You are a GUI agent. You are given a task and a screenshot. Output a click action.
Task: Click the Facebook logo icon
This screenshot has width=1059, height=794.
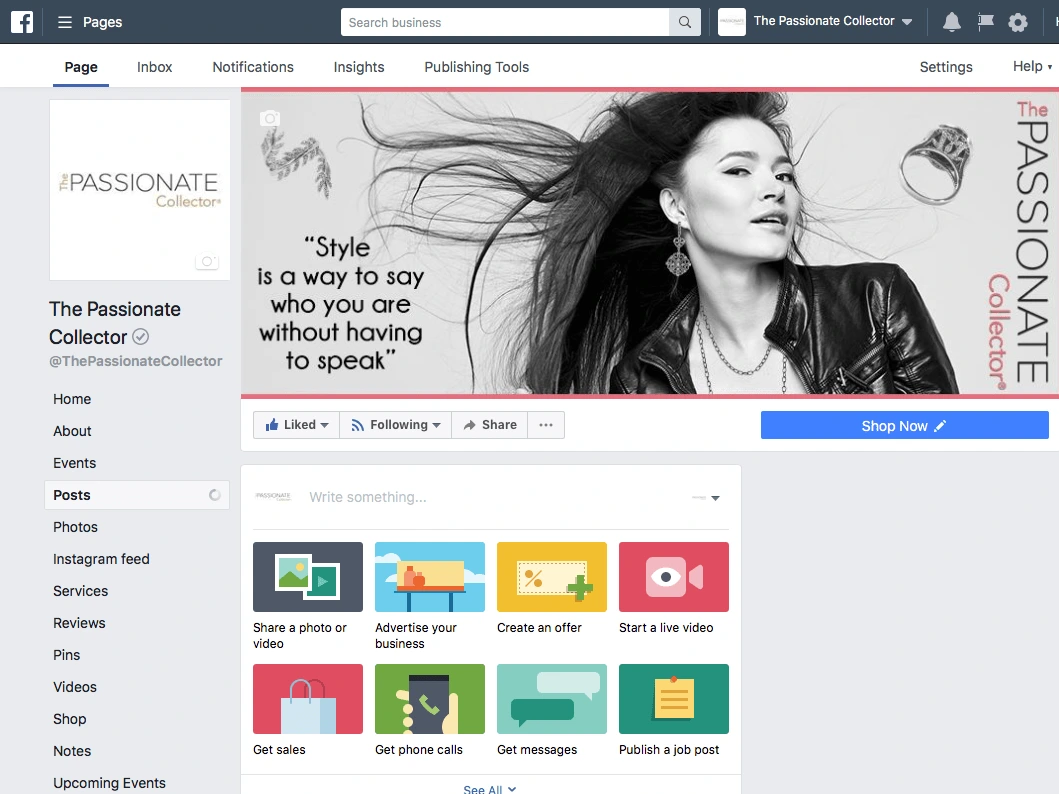coord(22,22)
